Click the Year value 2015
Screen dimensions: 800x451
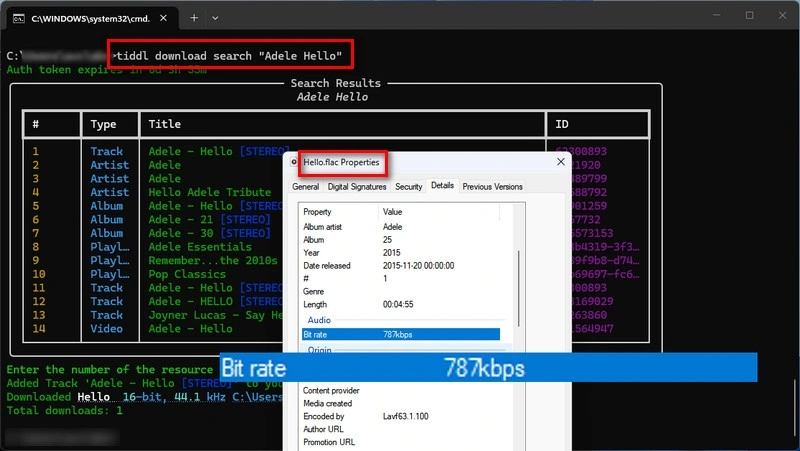(391, 253)
